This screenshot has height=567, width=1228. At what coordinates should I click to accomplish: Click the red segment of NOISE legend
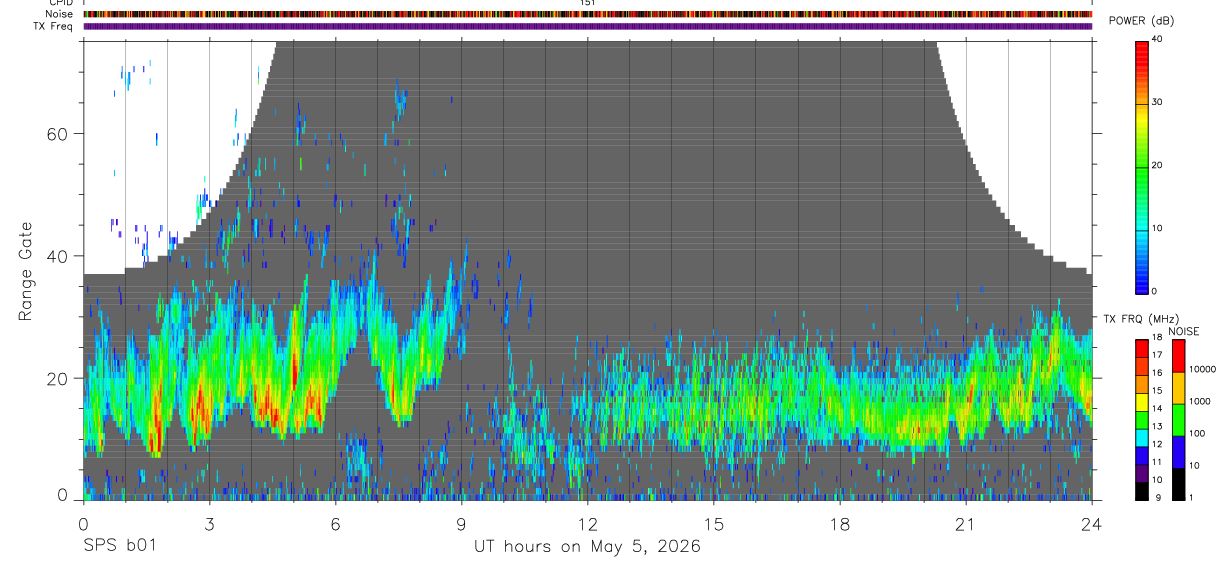click(x=1178, y=356)
